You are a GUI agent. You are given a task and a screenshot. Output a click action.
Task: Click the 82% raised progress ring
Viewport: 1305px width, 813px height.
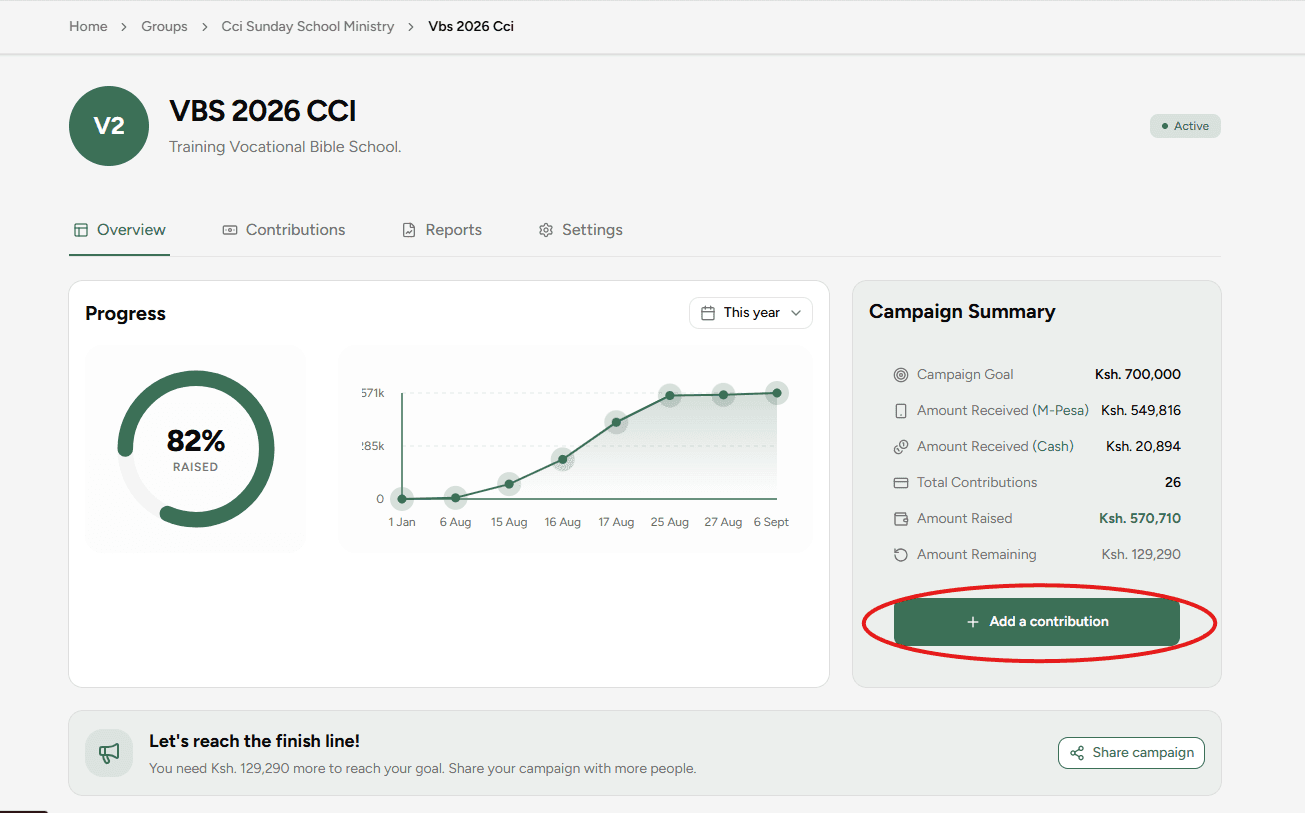coord(196,449)
